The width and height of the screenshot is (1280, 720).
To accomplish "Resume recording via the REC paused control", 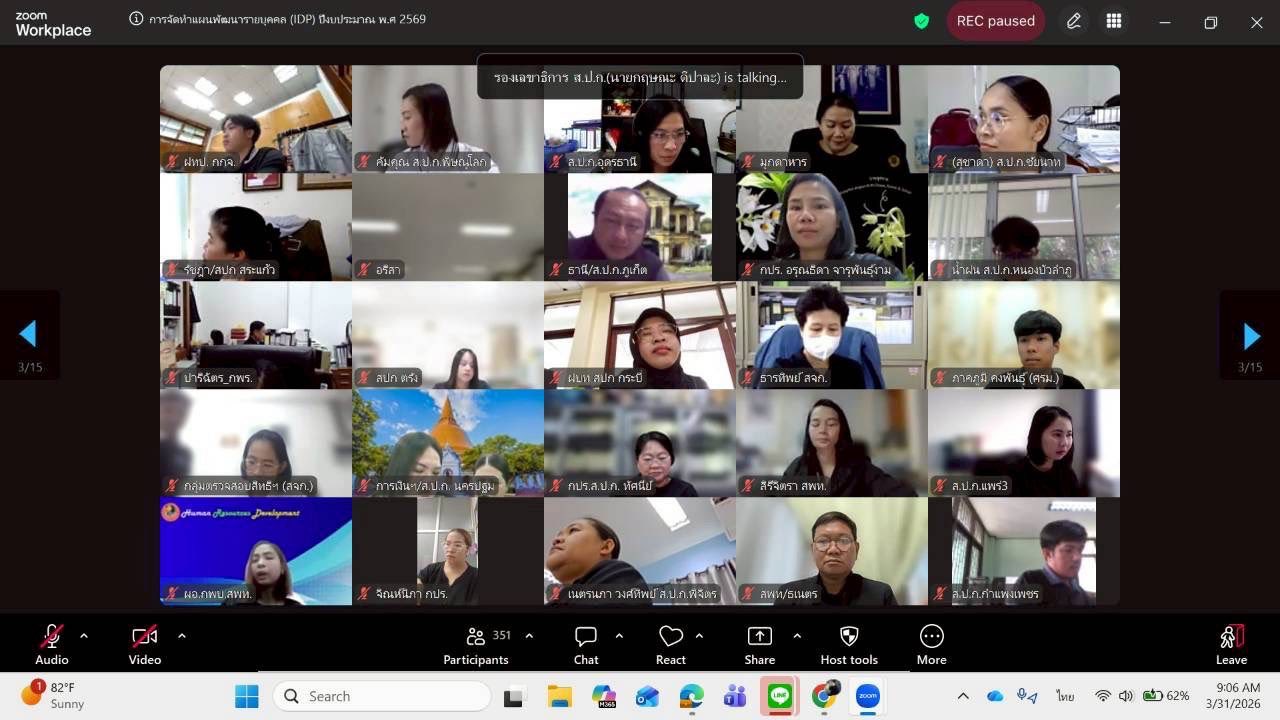I will coord(995,20).
